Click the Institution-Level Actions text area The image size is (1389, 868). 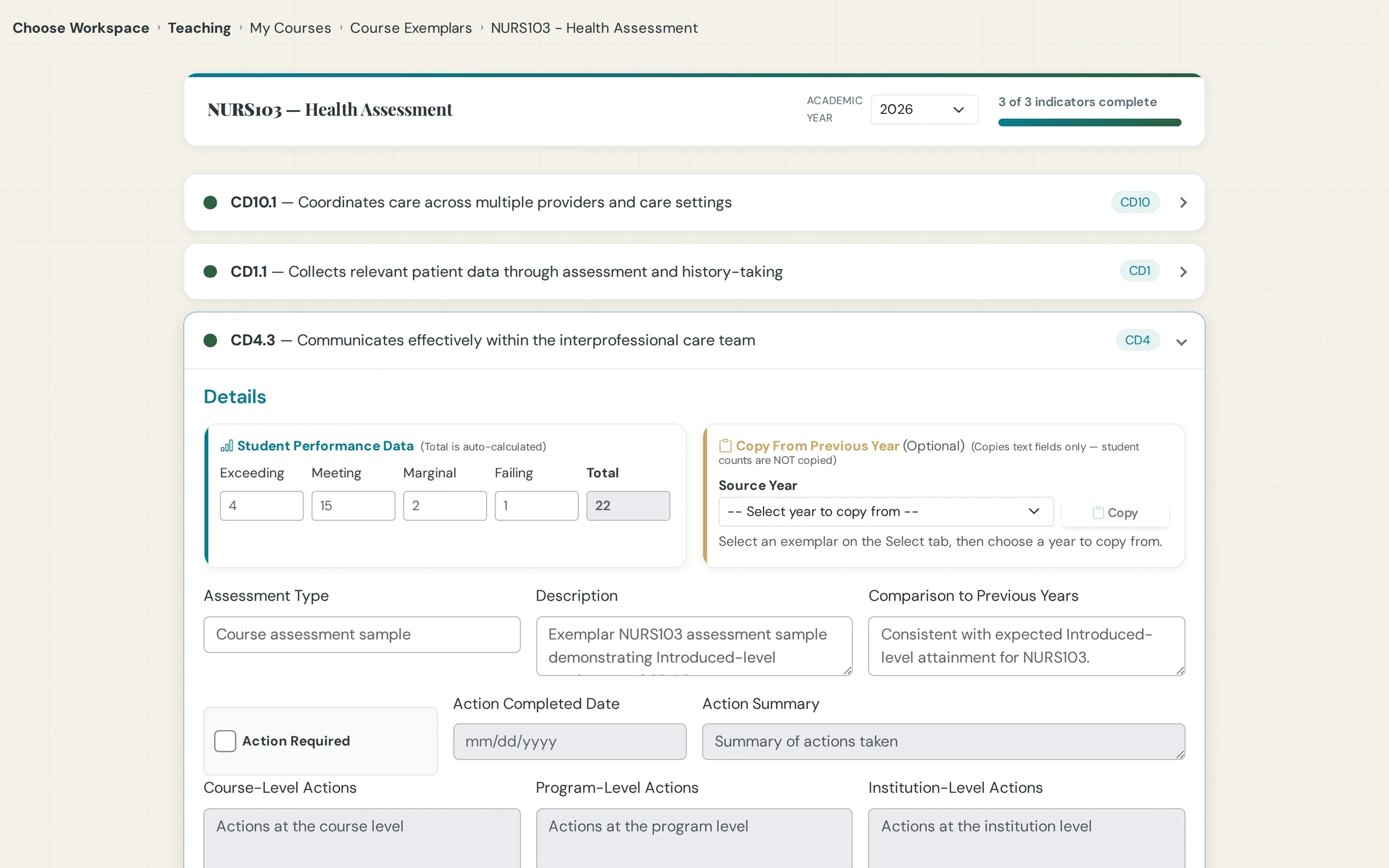pos(1026,838)
